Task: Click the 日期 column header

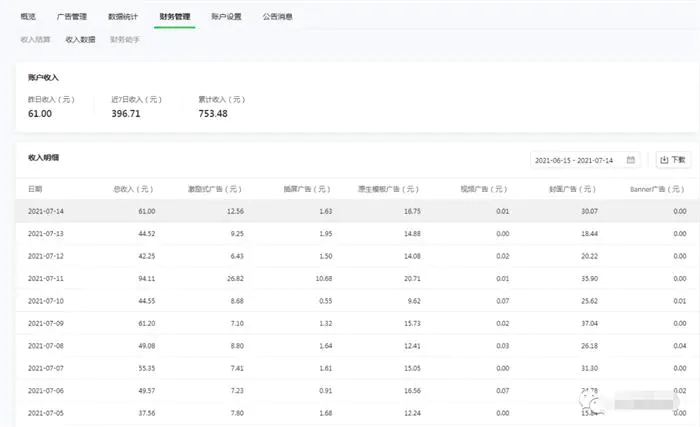Action: coord(36,189)
